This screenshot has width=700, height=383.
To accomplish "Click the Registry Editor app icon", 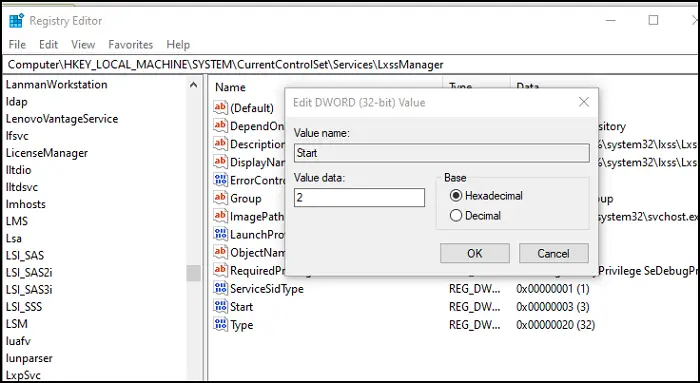I will coord(16,21).
